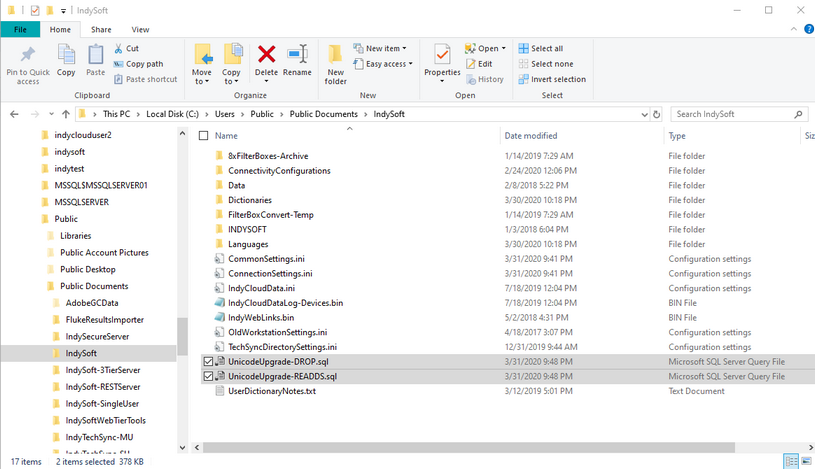815x469 pixels.
Task: Switch to large icons view in the status bar
Action: coord(806,461)
